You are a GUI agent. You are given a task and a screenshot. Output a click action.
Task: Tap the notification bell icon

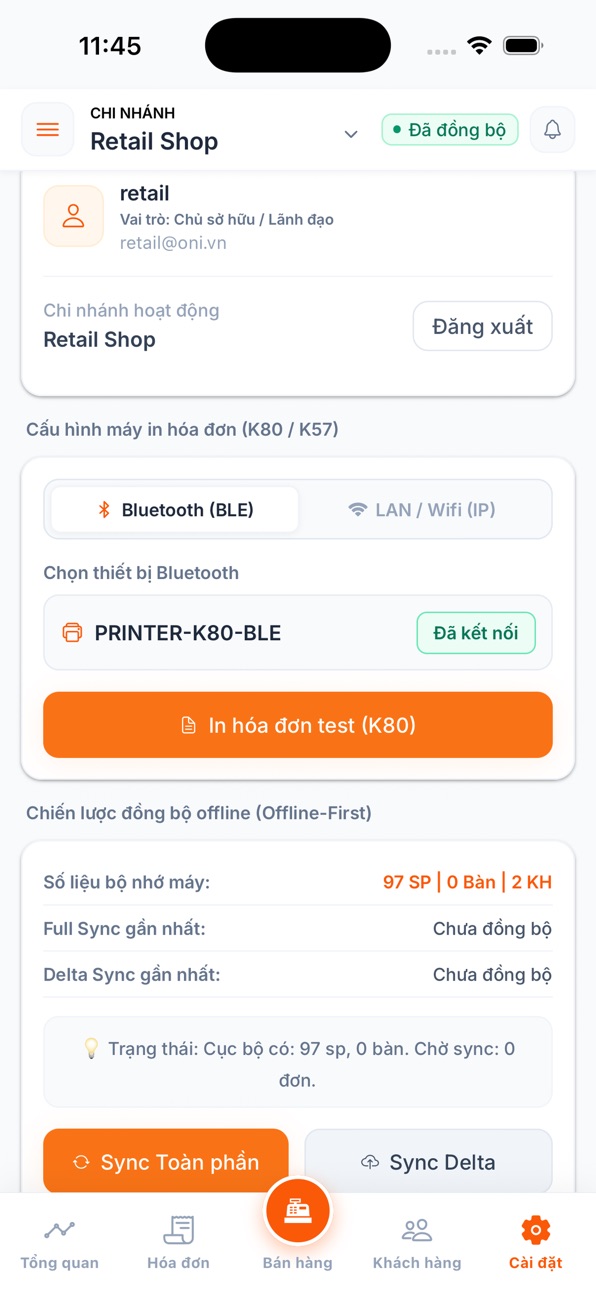(x=552, y=130)
